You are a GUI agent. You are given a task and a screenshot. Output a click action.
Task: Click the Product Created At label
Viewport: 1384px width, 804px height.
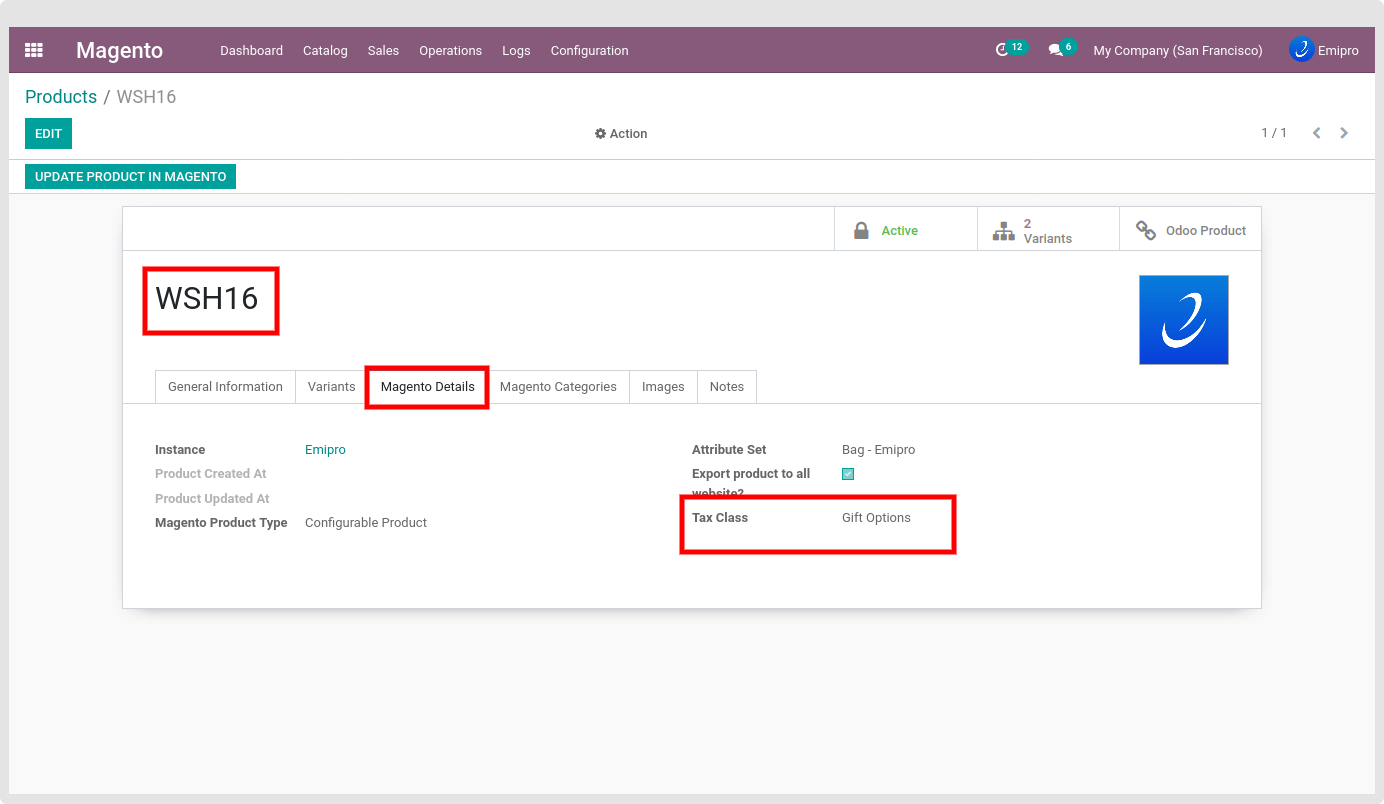(211, 474)
